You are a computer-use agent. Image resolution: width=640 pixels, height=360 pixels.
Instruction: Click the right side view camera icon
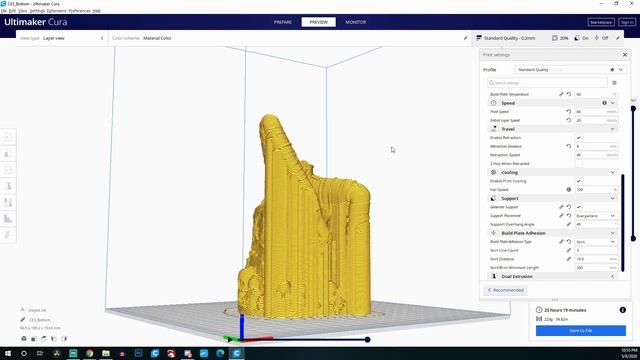click(64, 339)
